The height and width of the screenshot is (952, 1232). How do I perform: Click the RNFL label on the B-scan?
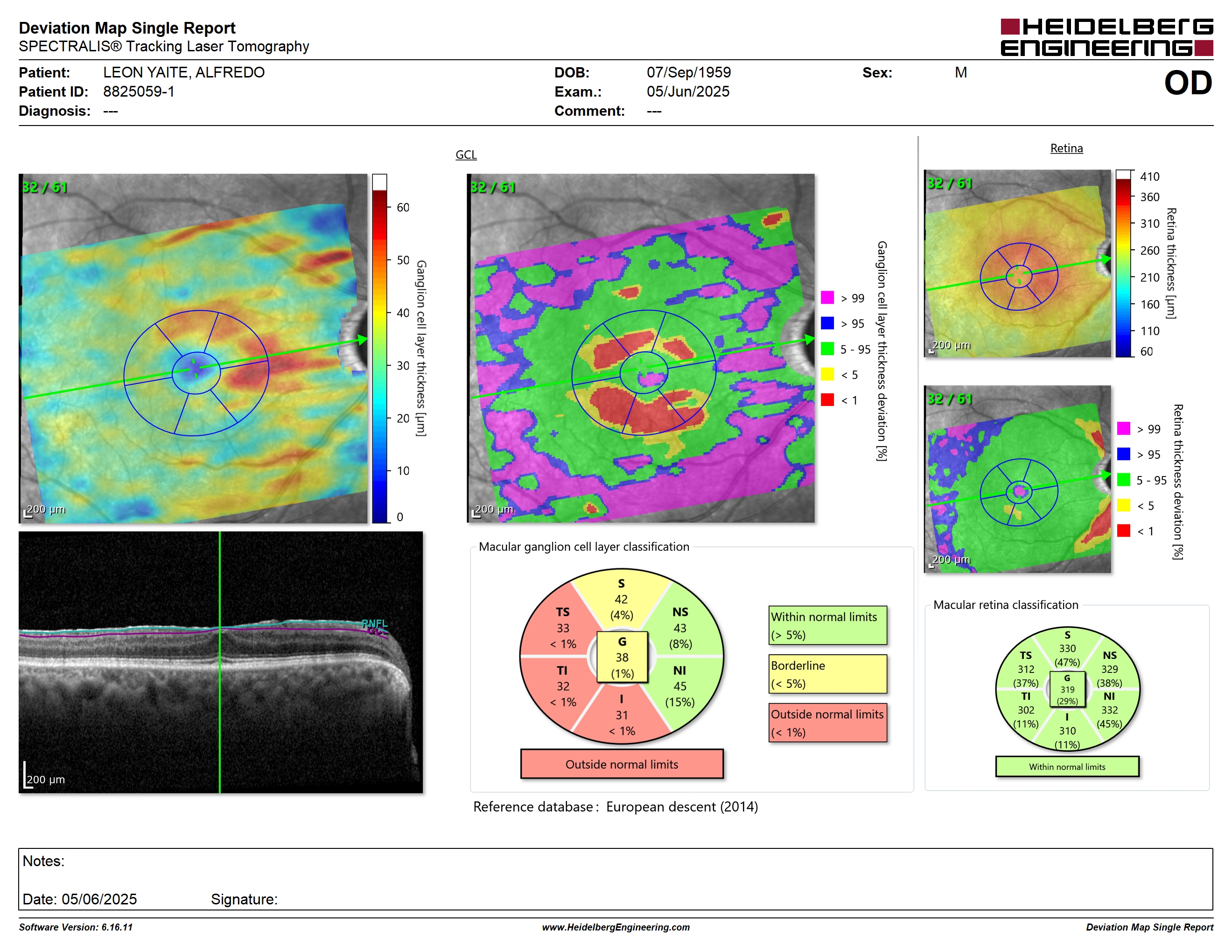375,623
